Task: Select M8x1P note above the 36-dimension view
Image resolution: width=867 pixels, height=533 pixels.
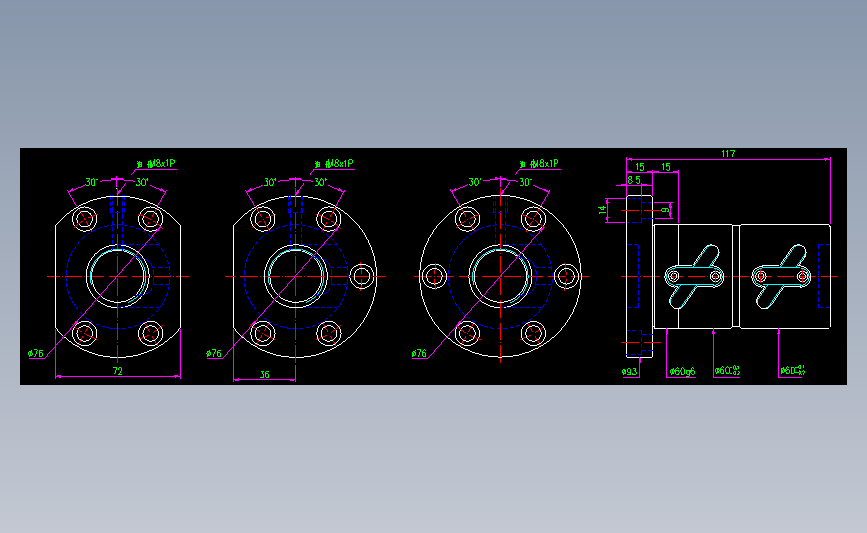Action: [334, 164]
